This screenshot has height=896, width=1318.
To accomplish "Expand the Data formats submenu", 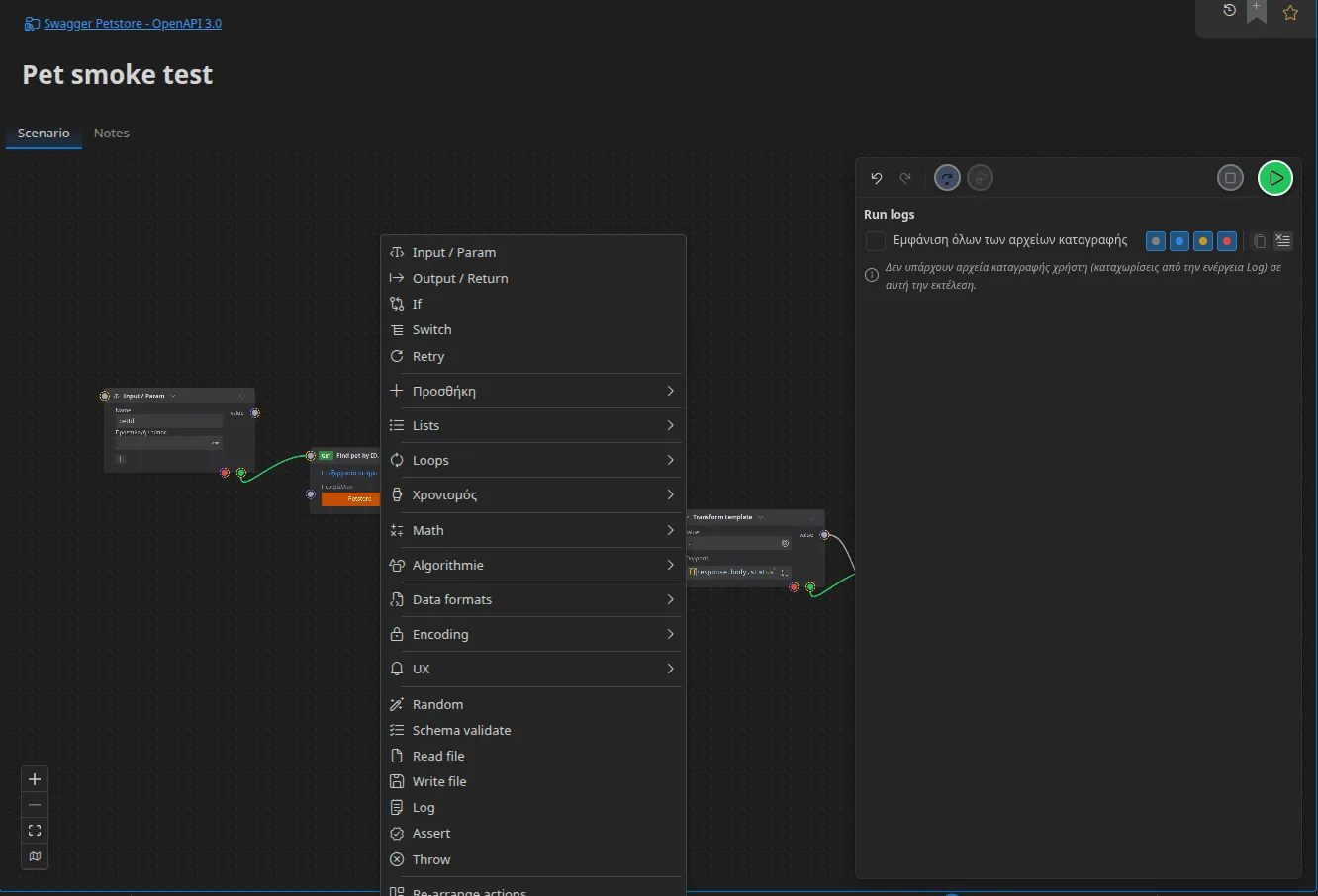I will click(x=532, y=599).
